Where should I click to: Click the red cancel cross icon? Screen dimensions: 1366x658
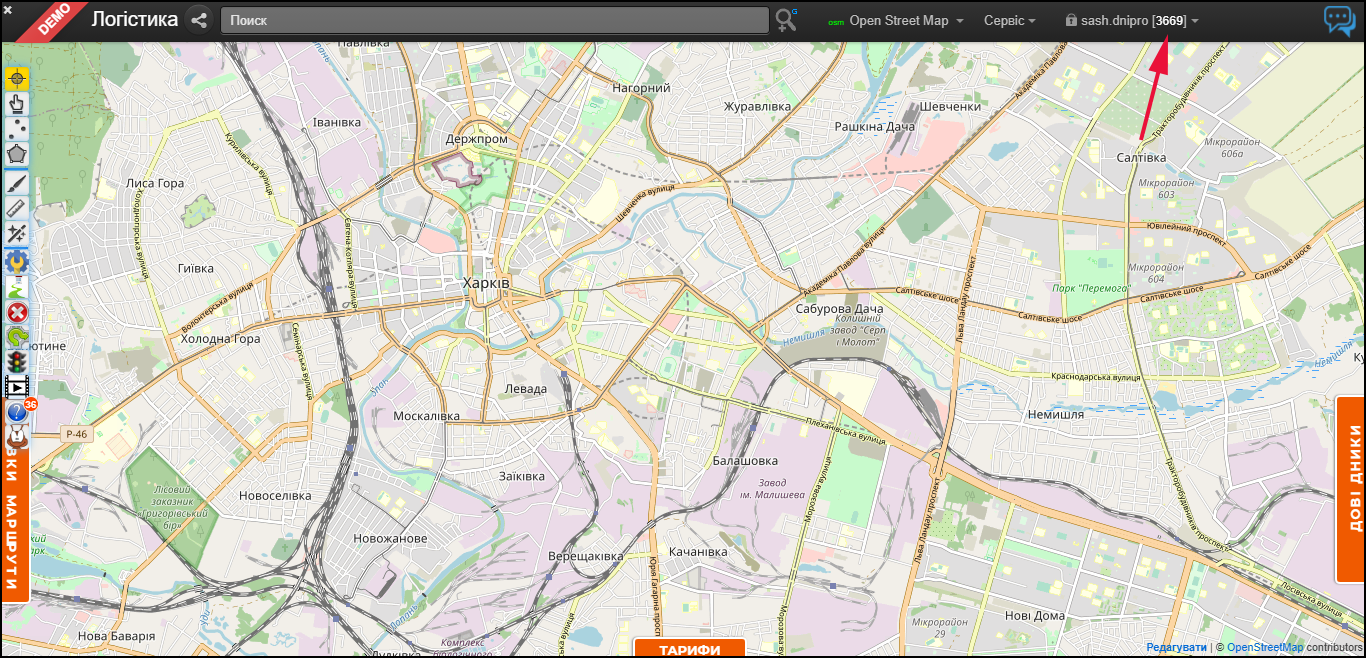[x=17, y=312]
